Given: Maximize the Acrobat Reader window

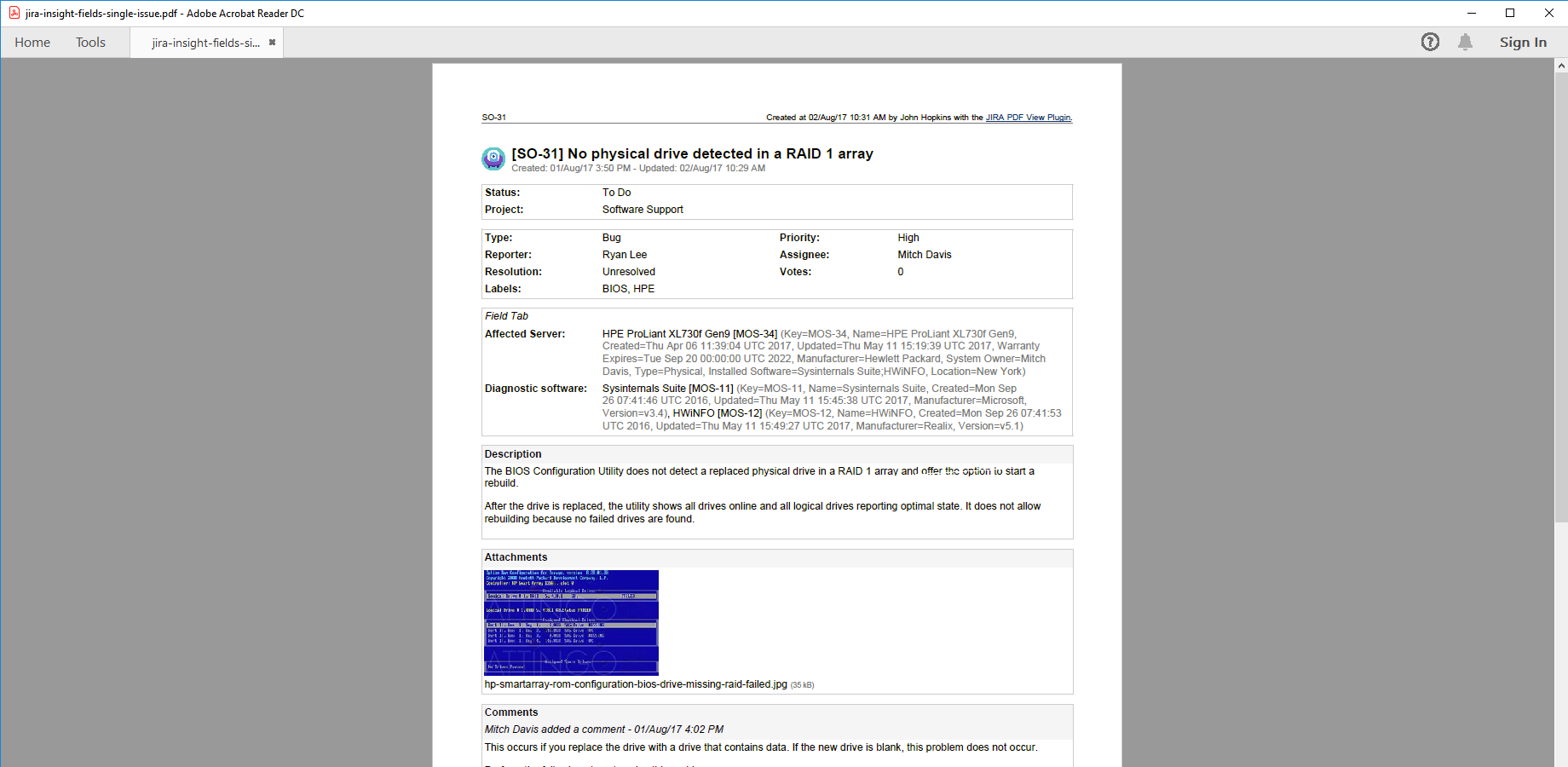Looking at the screenshot, I should pyautogui.click(x=1510, y=13).
